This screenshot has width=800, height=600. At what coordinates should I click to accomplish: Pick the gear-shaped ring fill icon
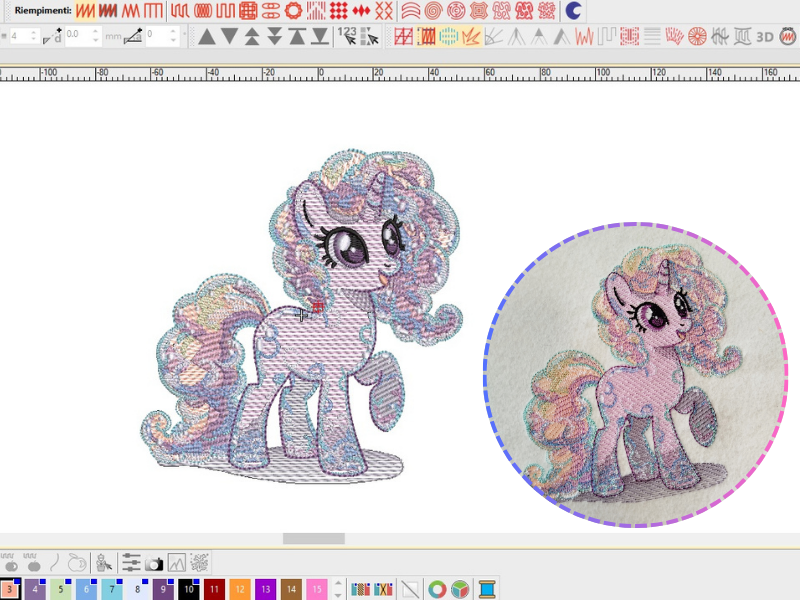pyautogui.click(x=293, y=10)
